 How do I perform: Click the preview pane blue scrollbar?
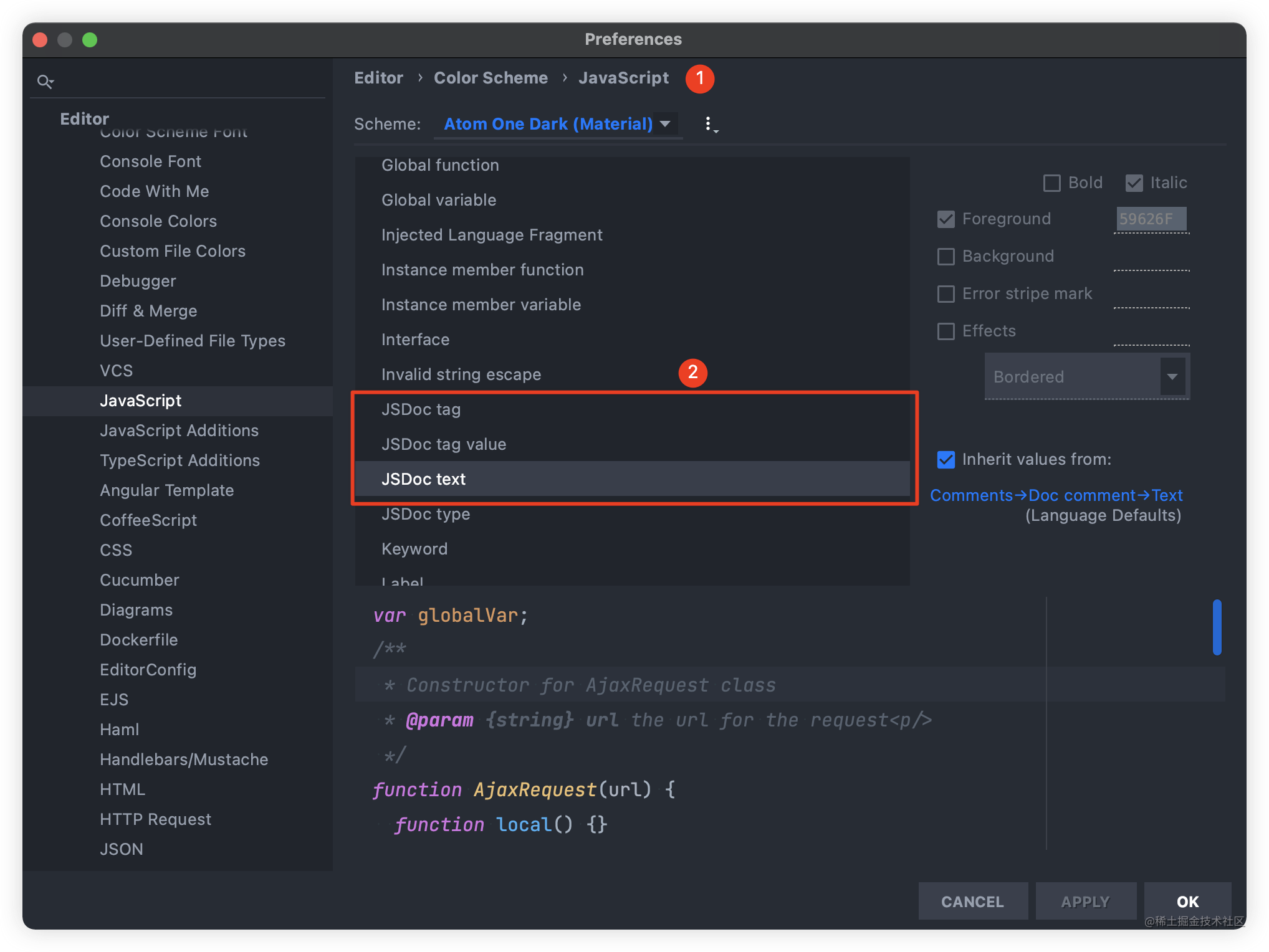(1217, 627)
